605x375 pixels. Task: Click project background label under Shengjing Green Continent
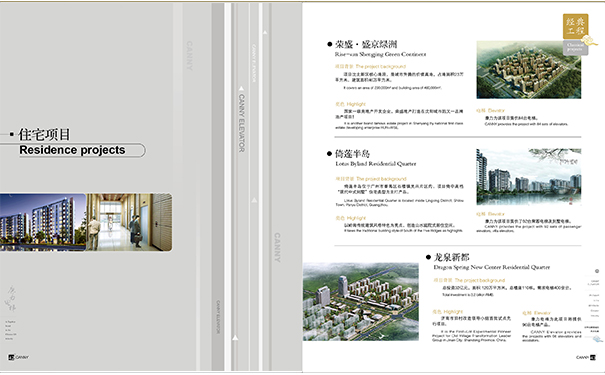coord(370,66)
